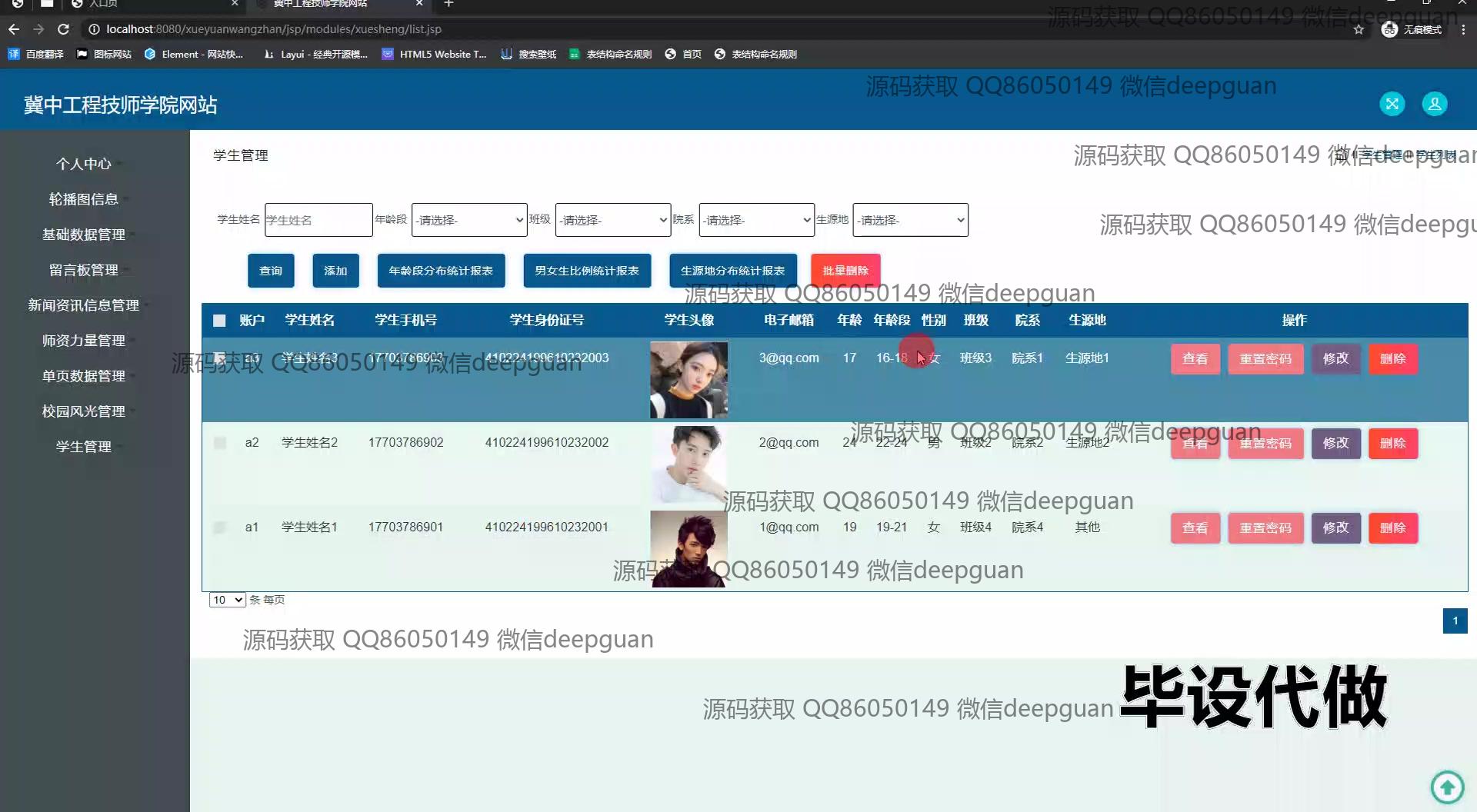
Task: Click the 批量删除 button
Action: click(x=845, y=271)
